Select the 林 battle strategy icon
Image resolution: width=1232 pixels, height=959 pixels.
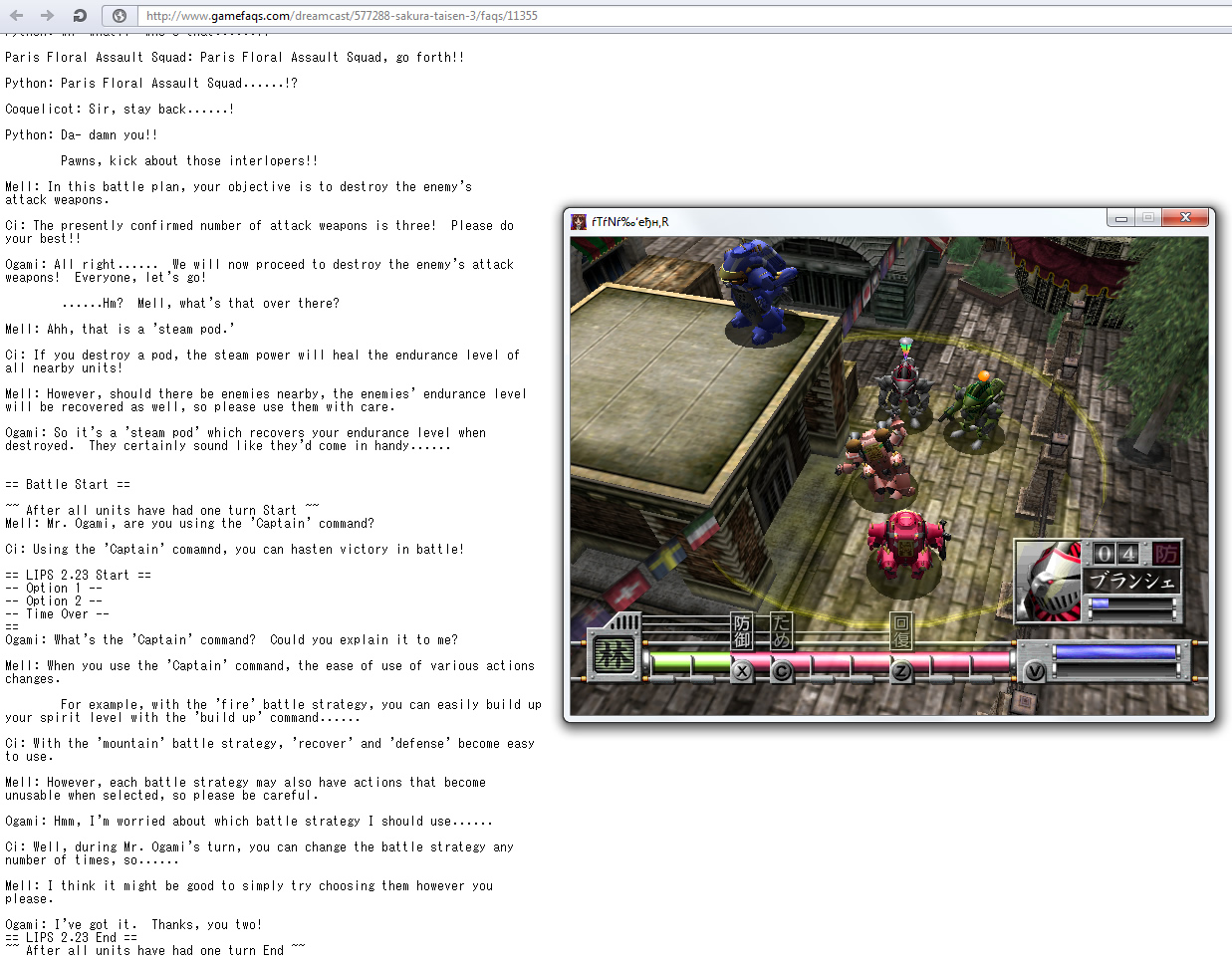click(614, 654)
